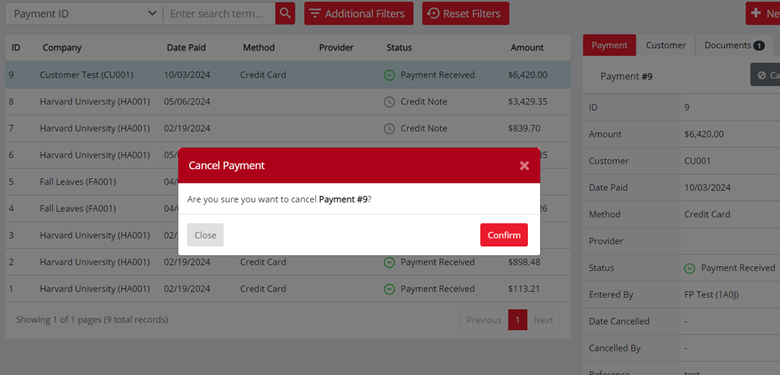Click the Previous page button
The height and width of the screenshot is (375, 780).
click(484, 320)
